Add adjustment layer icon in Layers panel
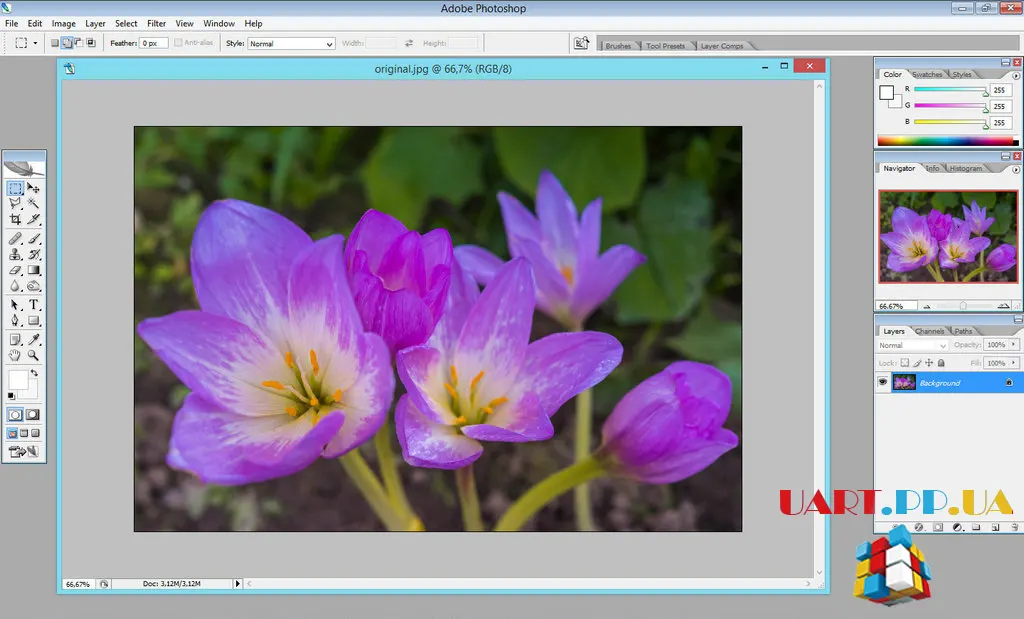This screenshot has width=1024, height=619. (957, 527)
